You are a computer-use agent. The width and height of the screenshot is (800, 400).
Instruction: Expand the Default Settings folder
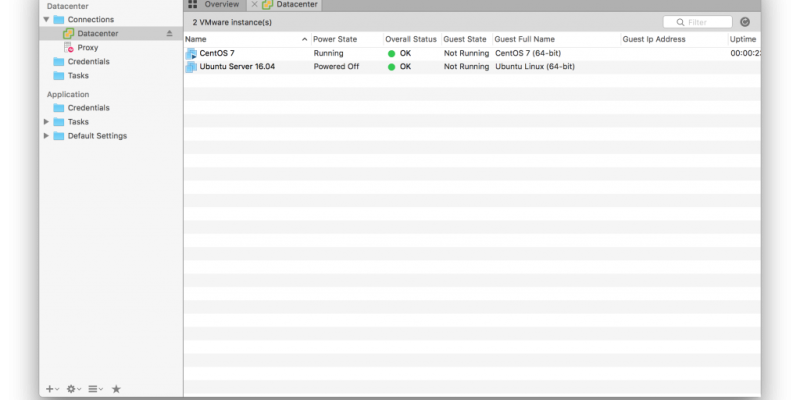point(46,136)
